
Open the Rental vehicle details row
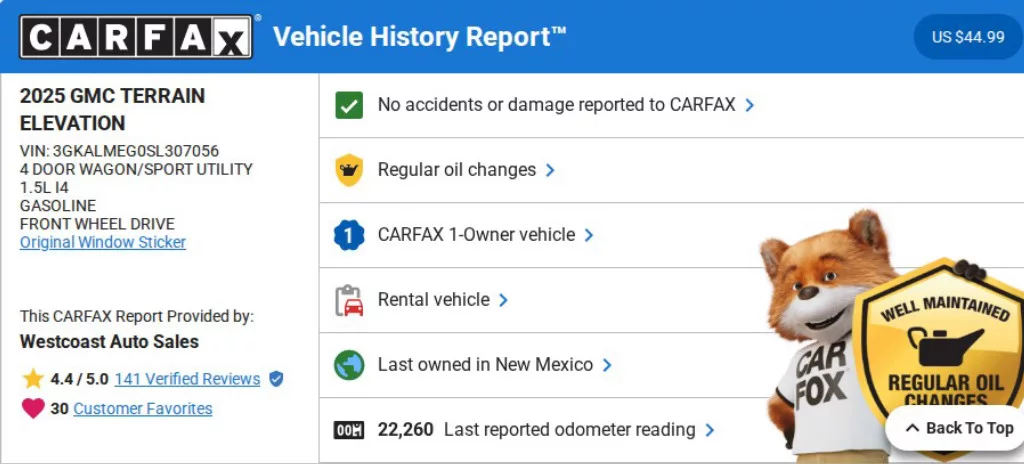click(433, 300)
